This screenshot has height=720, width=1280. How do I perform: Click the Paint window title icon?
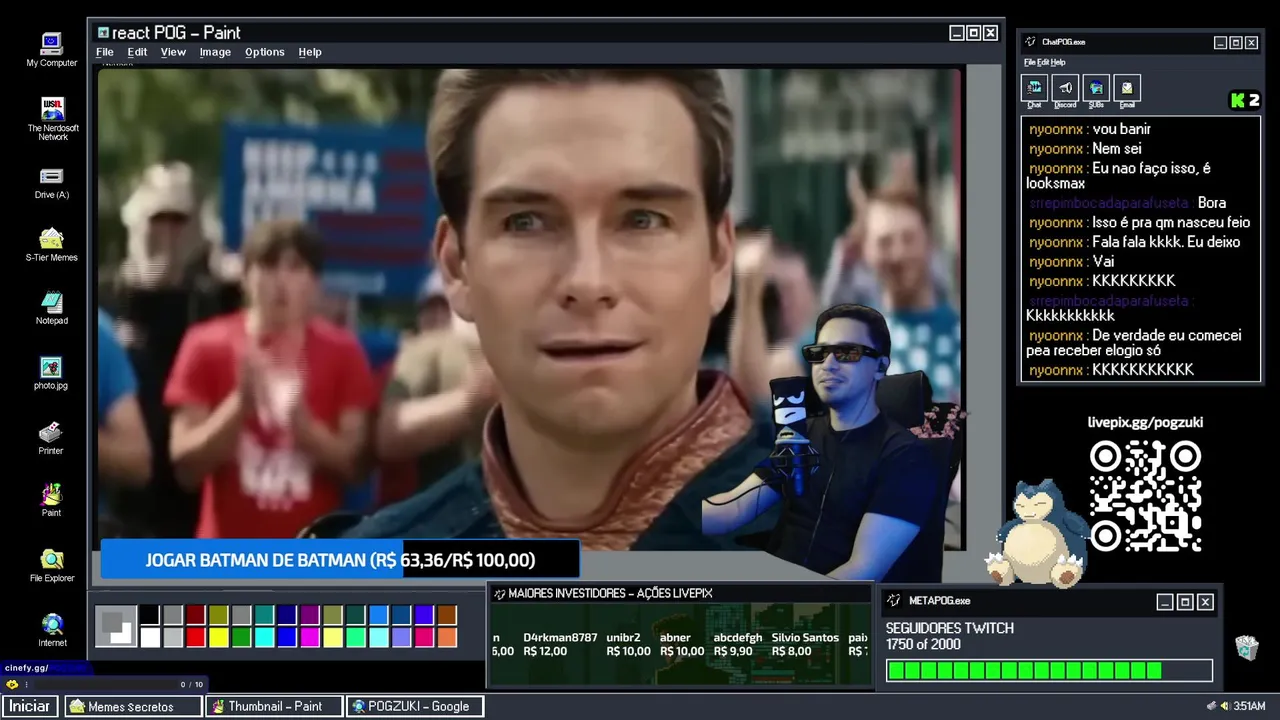[103, 33]
